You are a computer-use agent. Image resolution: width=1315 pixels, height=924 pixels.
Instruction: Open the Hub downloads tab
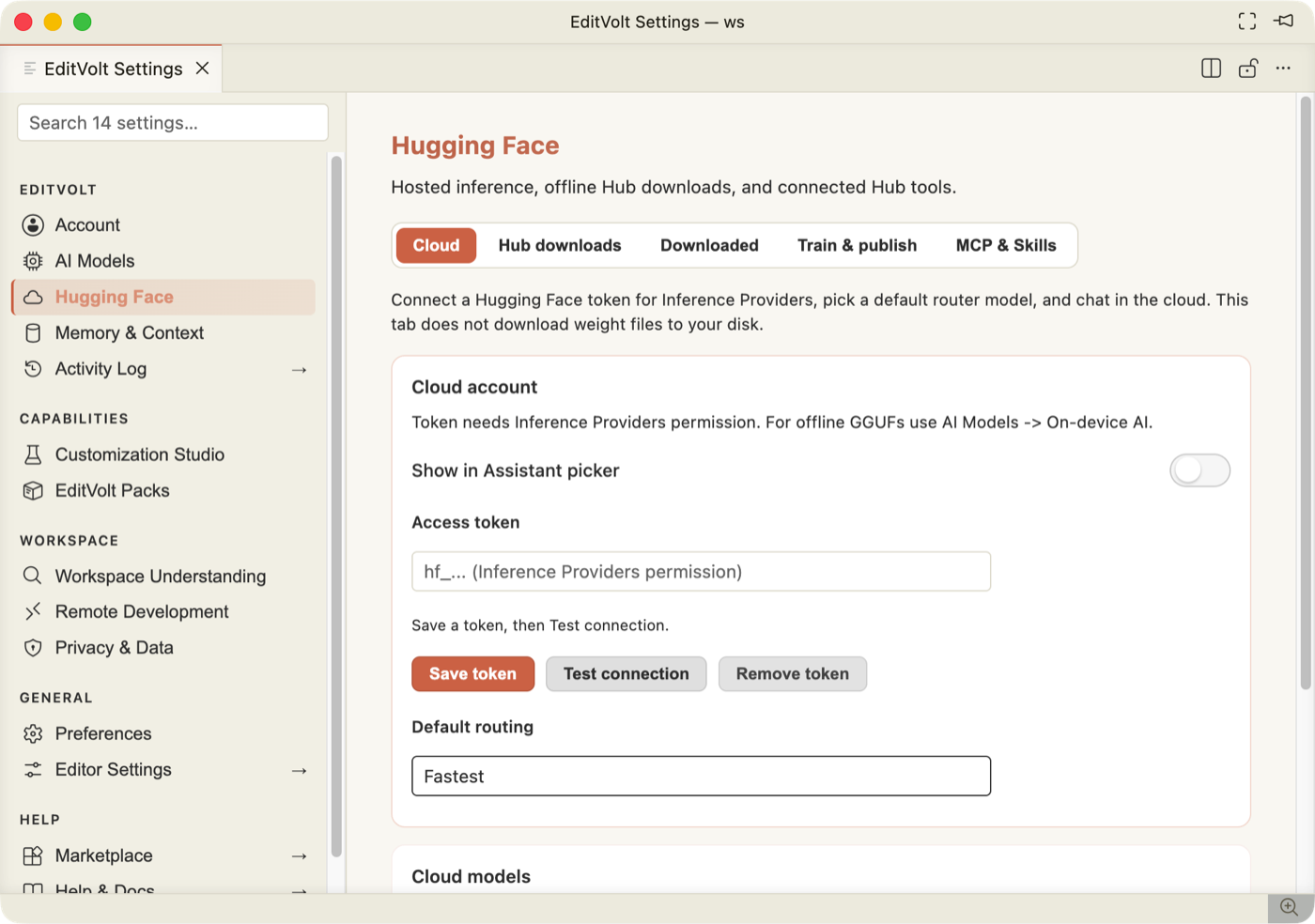coord(560,246)
